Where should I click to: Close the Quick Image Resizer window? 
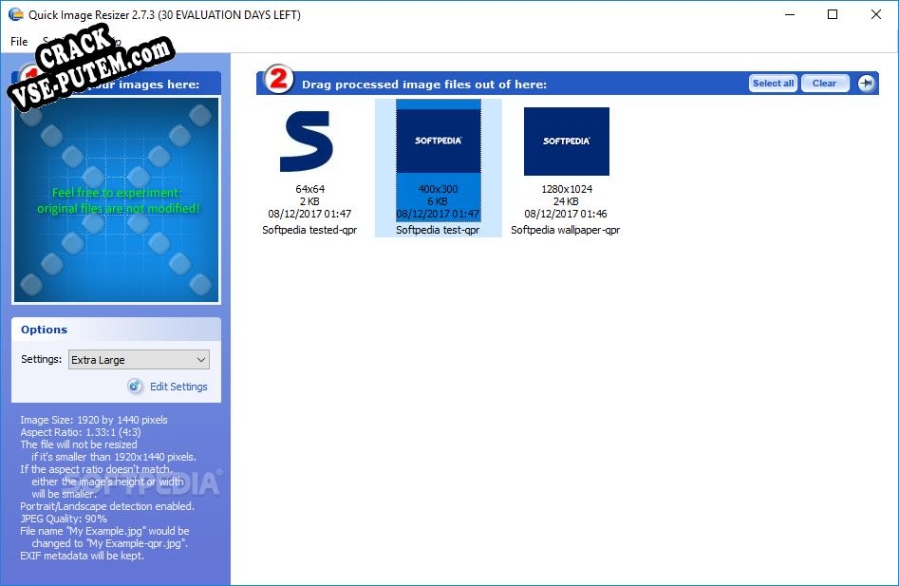click(x=877, y=15)
